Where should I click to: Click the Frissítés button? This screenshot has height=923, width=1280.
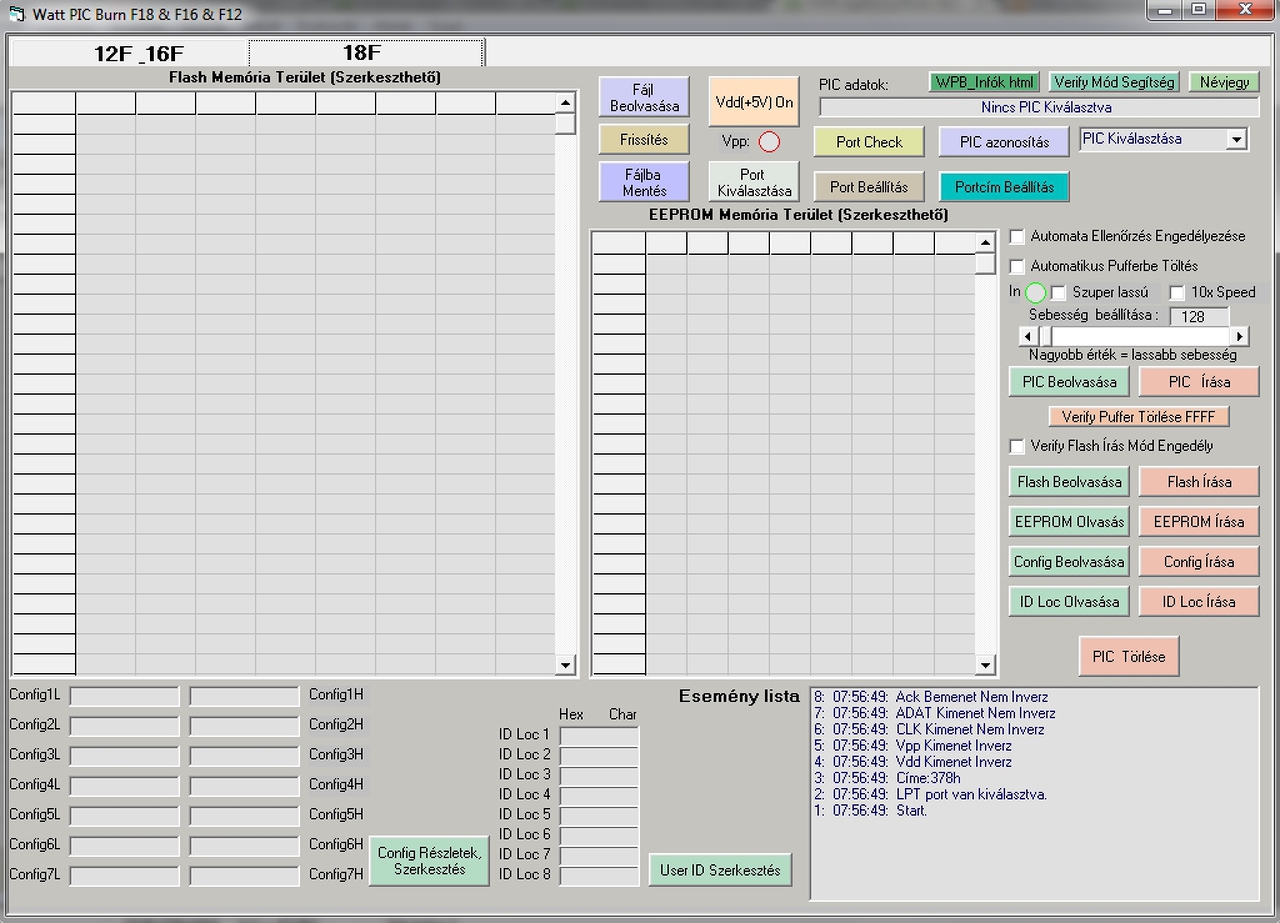644,140
